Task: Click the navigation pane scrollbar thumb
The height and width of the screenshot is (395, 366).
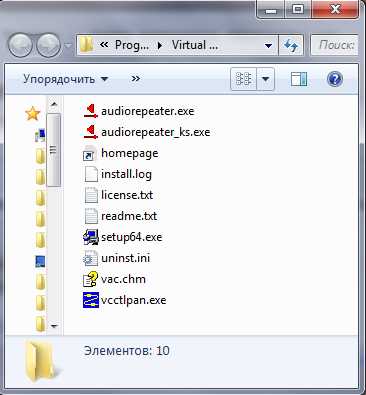Action: pos(54,150)
